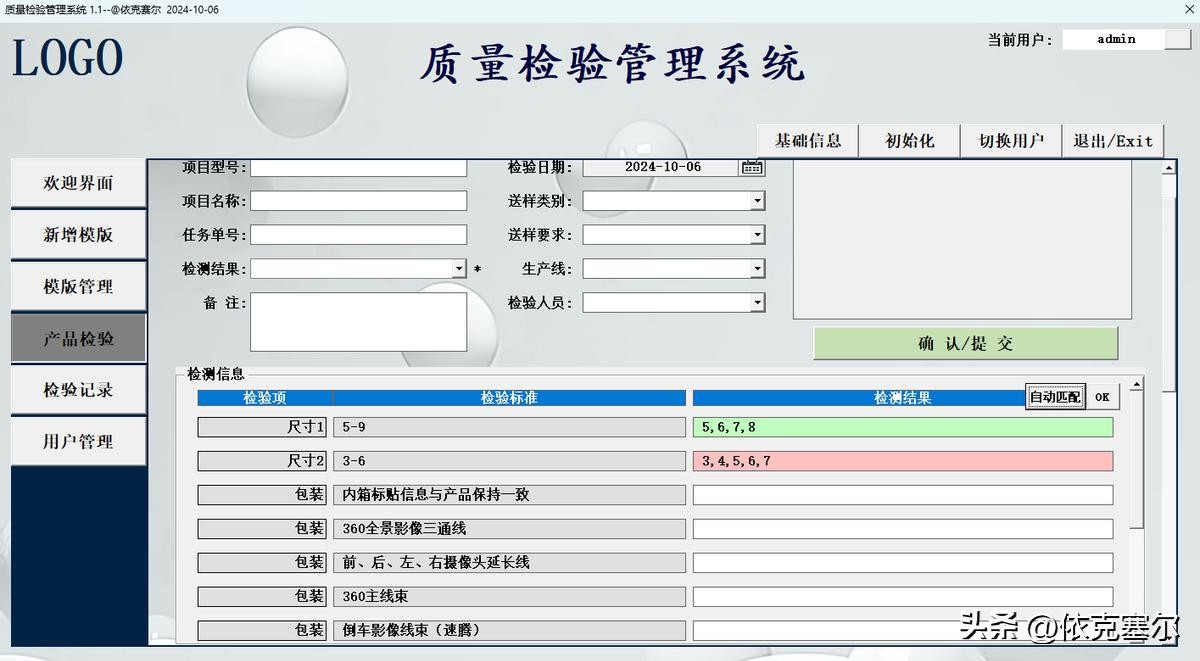The width and height of the screenshot is (1200, 661).
Task: Click the small OK button
Action: coord(1102,397)
